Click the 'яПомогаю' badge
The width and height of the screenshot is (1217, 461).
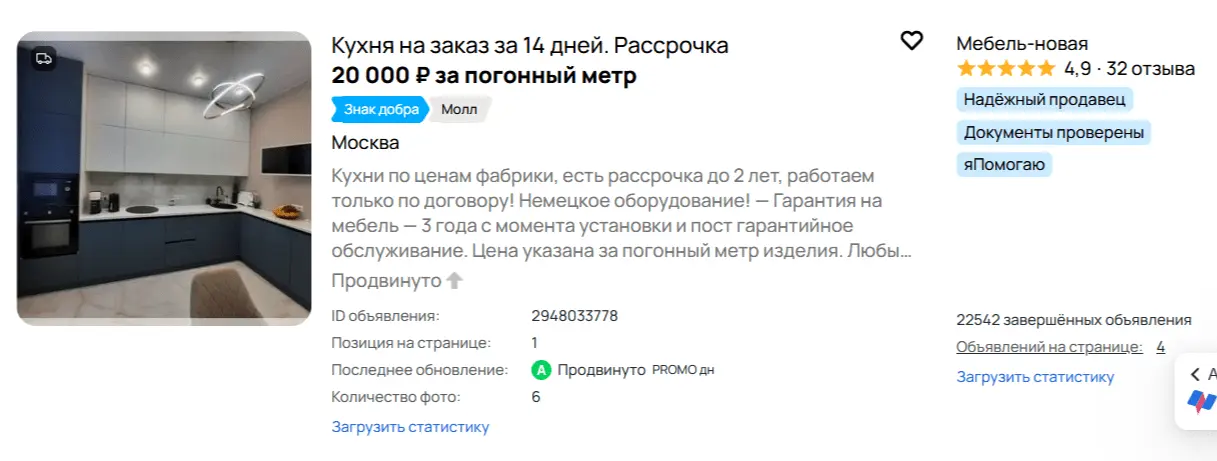(1004, 165)
